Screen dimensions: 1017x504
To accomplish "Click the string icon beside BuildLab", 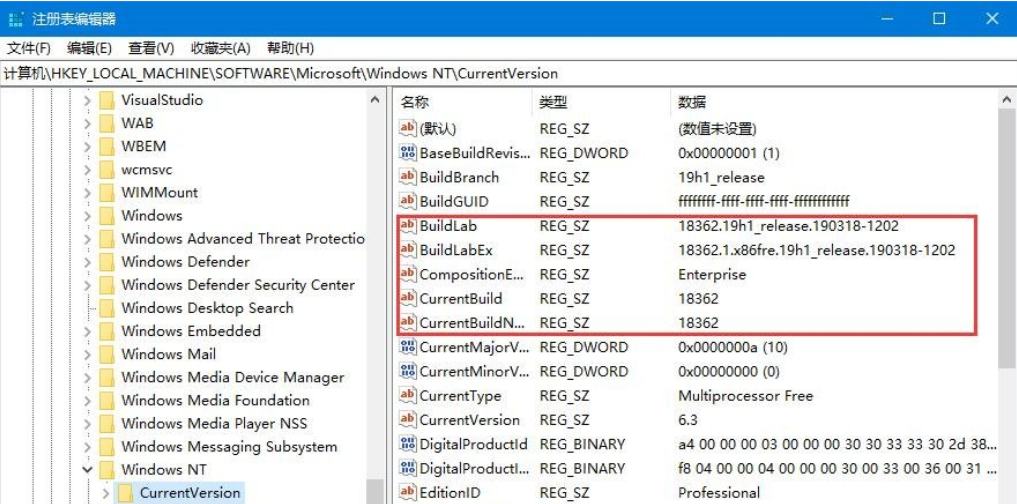I will click(x=407, y=225).
